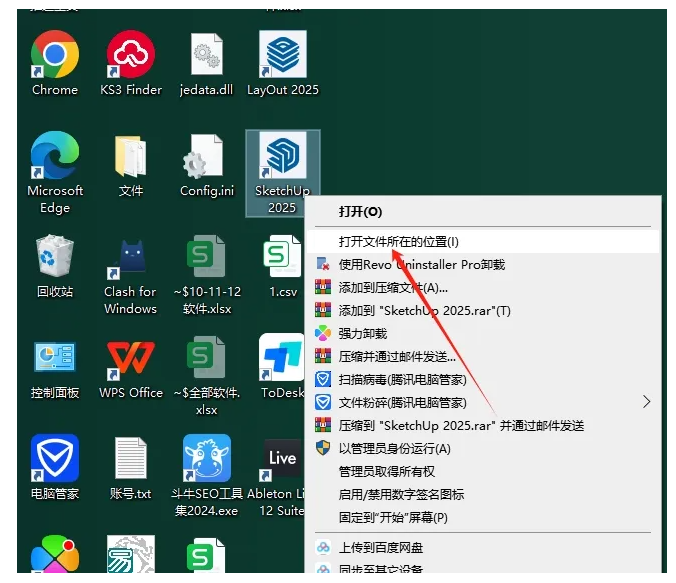Select the Clash for Windows shortcut
Viewport: 676px width, 583px height.
coord(131,276)
